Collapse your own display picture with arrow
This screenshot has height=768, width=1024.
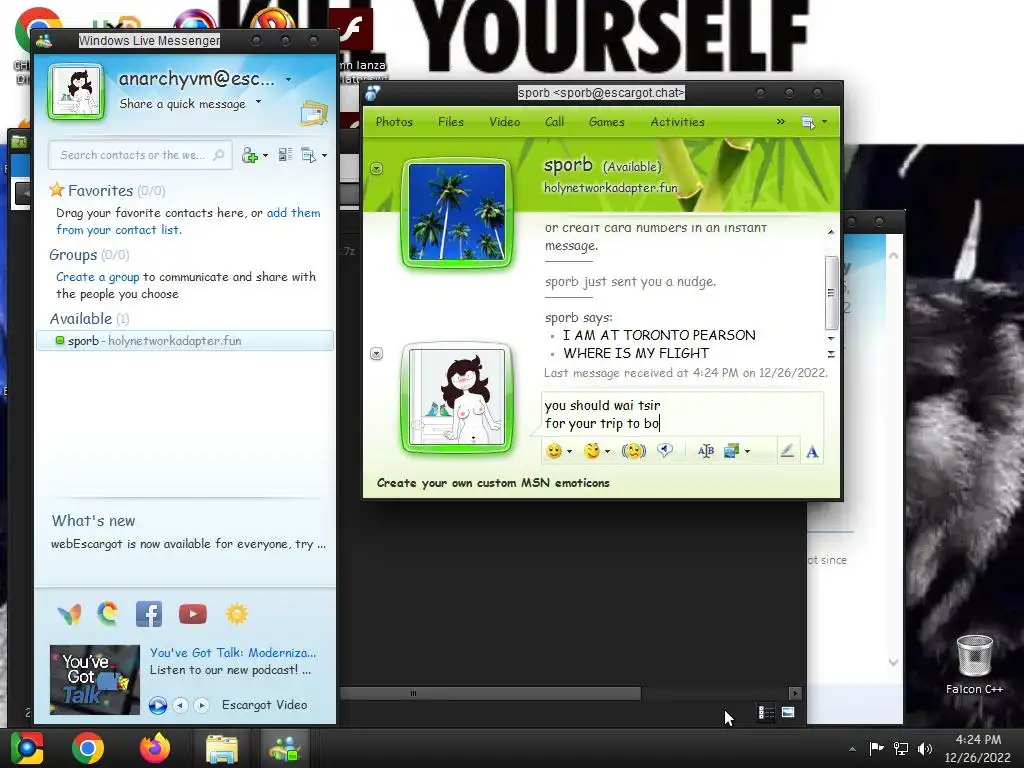pyautogui.click(x=376, y=353)
